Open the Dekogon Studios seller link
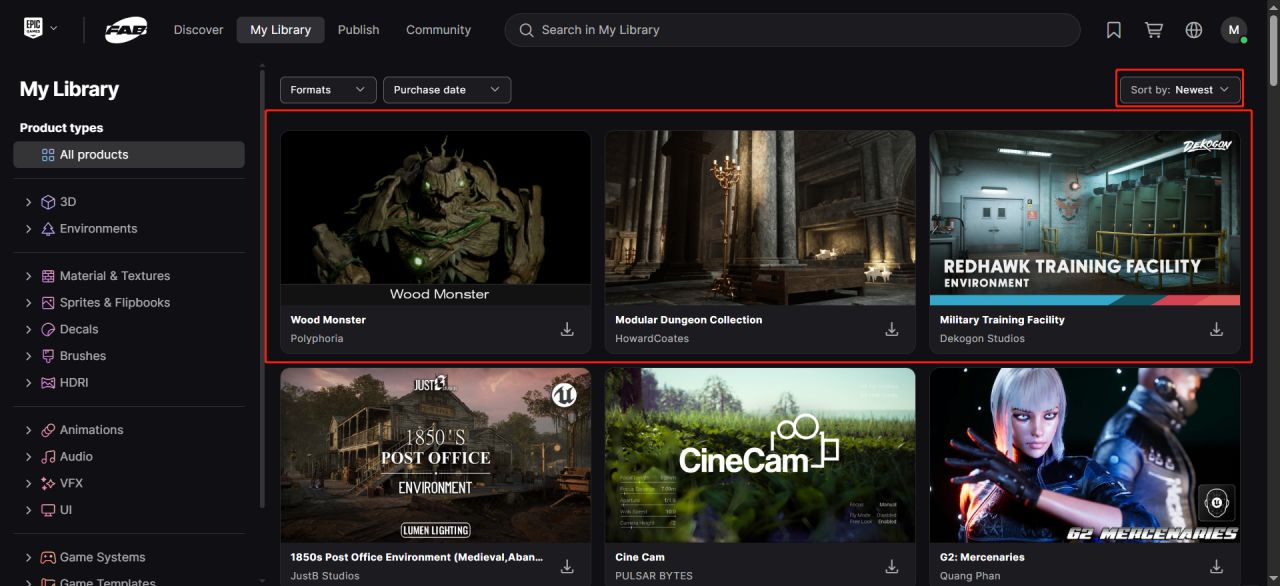The height and width of the screenshot is (586, 1280). pyautogui.click(x=982, y=339)
